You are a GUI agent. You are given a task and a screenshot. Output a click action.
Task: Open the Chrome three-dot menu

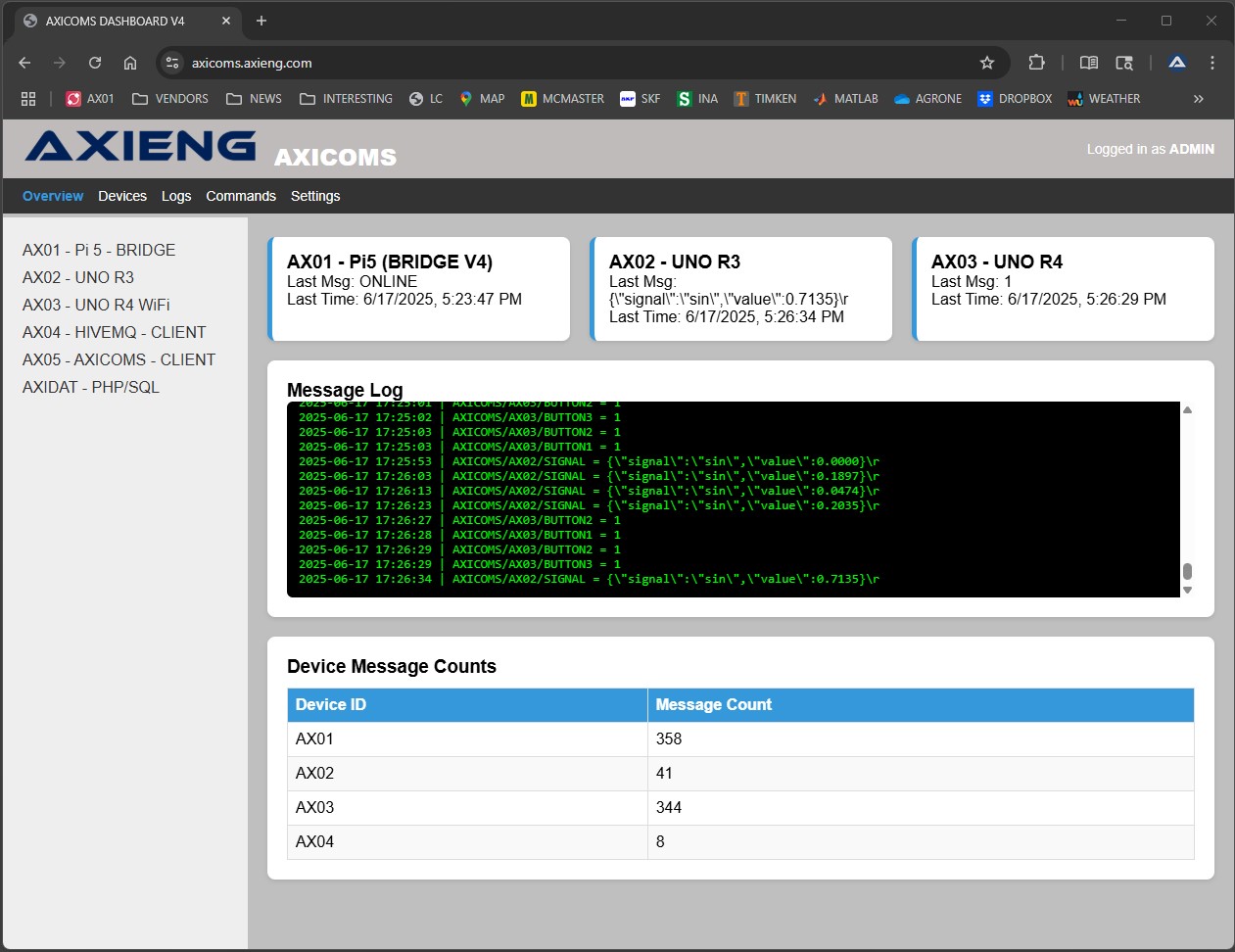point(1212,62)
